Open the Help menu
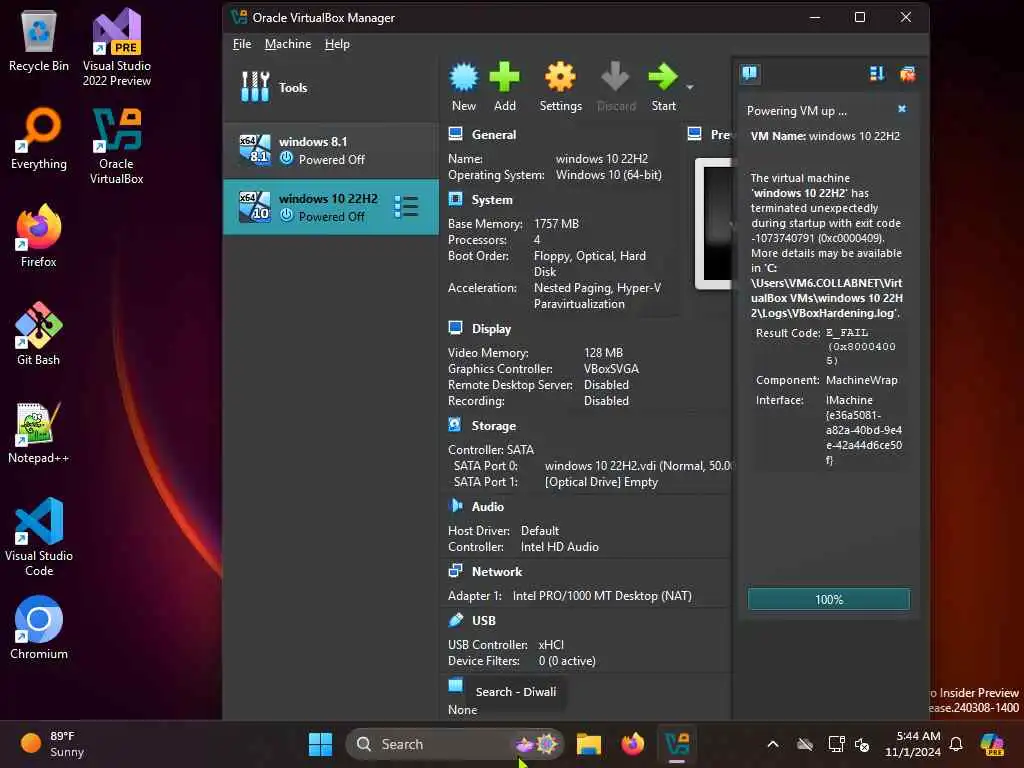1024x768 pixels. 337,44
